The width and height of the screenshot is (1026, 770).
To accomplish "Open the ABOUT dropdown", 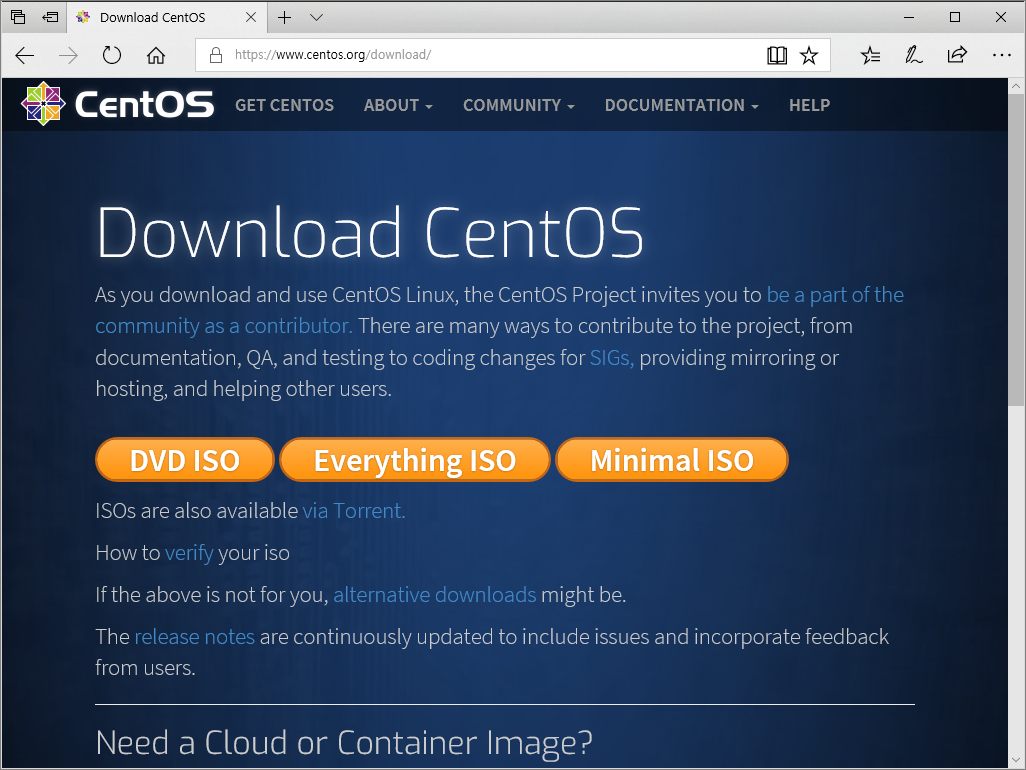I will tap(397, 105).
